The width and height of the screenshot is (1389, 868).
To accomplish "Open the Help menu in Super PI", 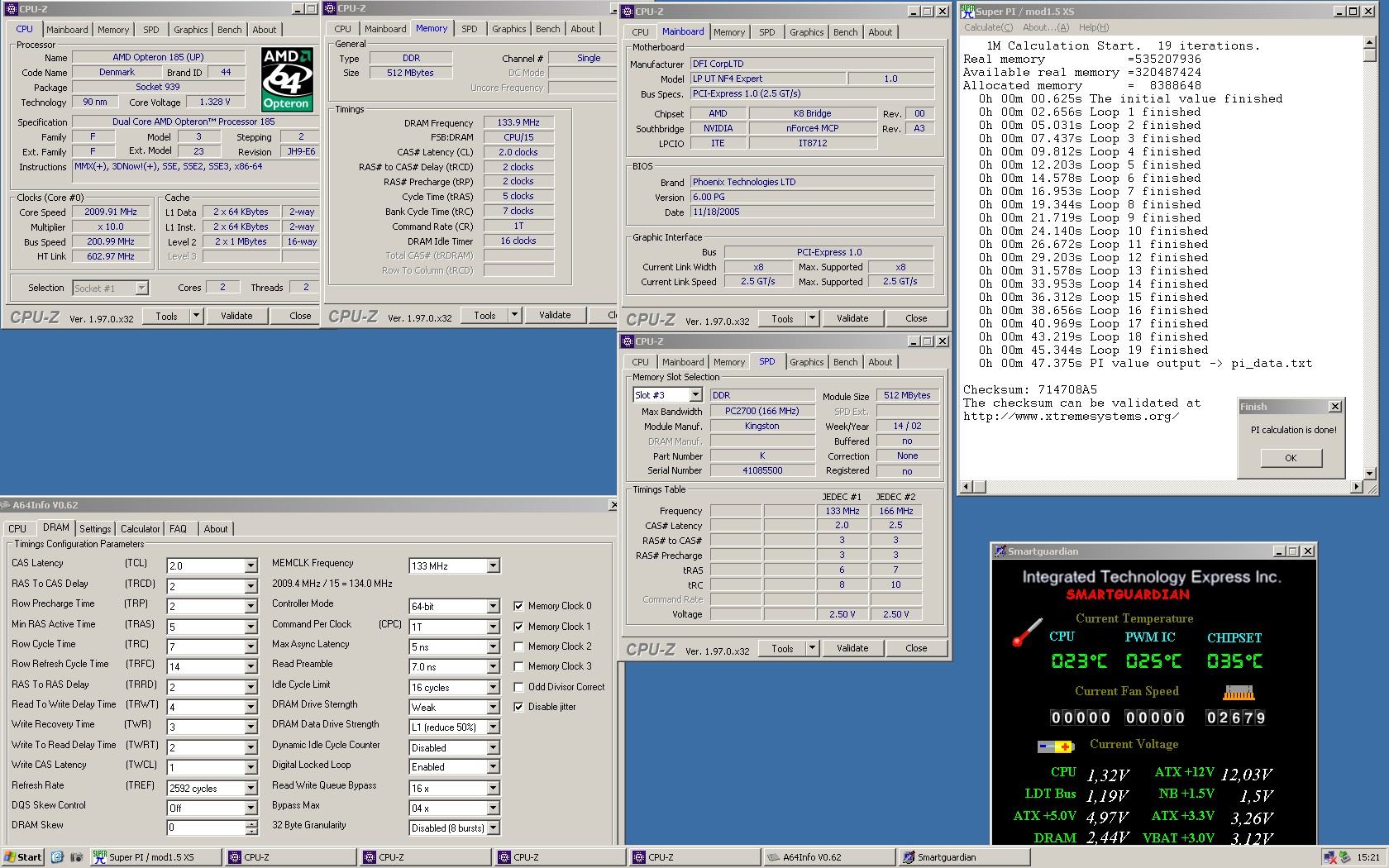I will [1094, 27].
